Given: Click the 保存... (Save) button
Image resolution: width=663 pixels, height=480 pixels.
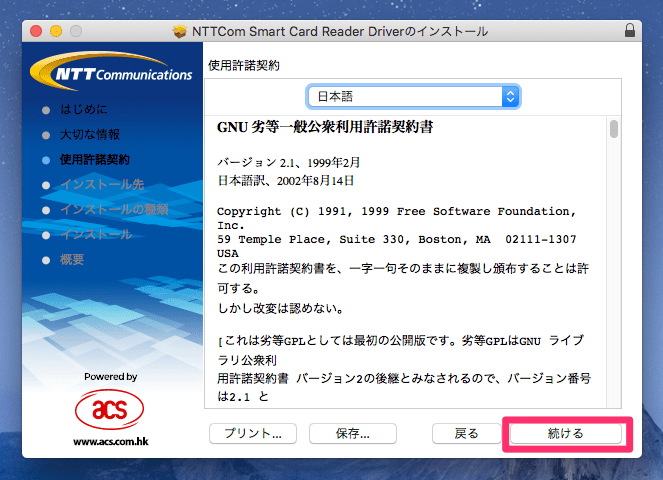Looking at the screenshot, I should coord(353,433).
